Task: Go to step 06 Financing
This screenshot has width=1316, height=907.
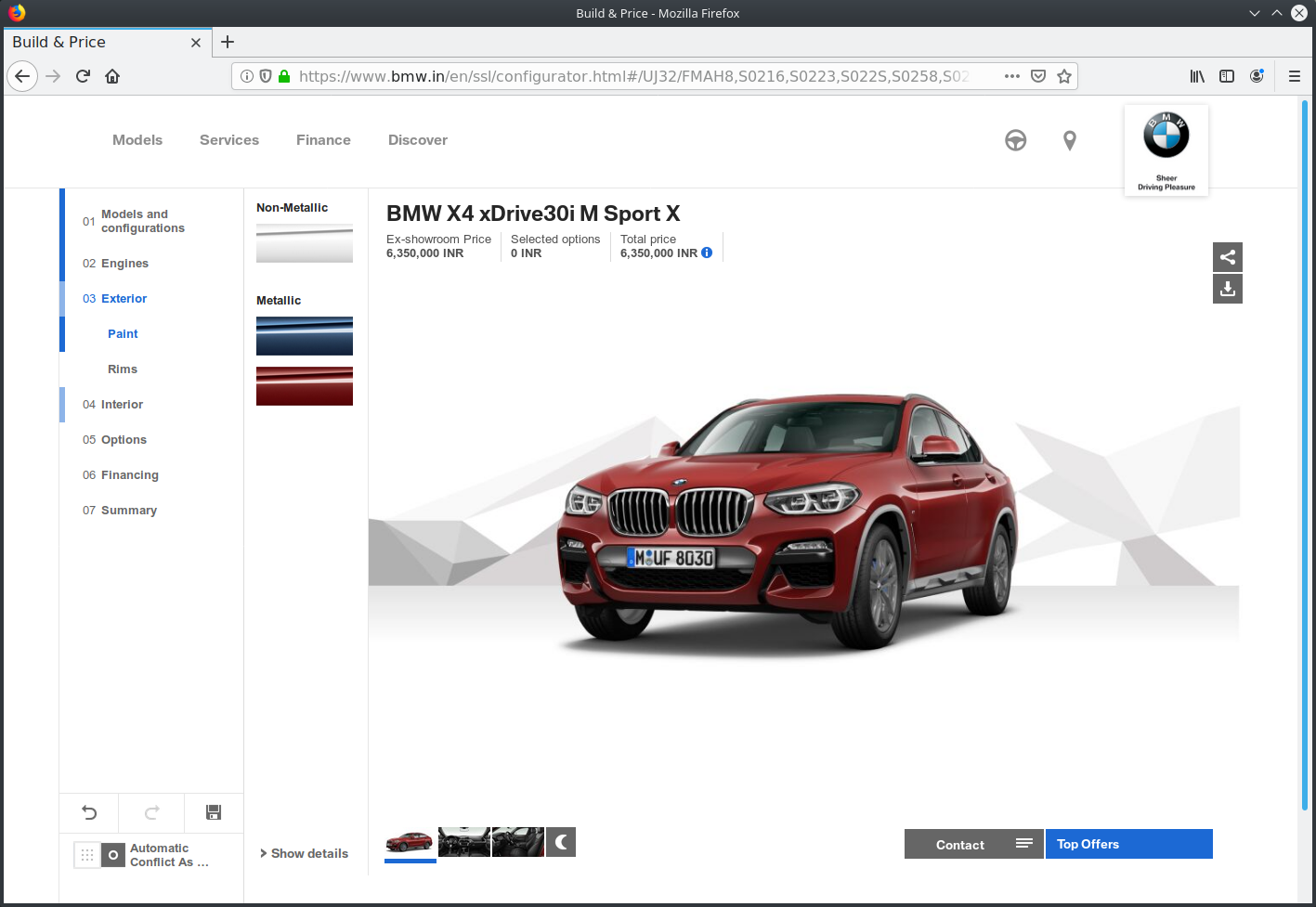Action: tap(121, 475)
